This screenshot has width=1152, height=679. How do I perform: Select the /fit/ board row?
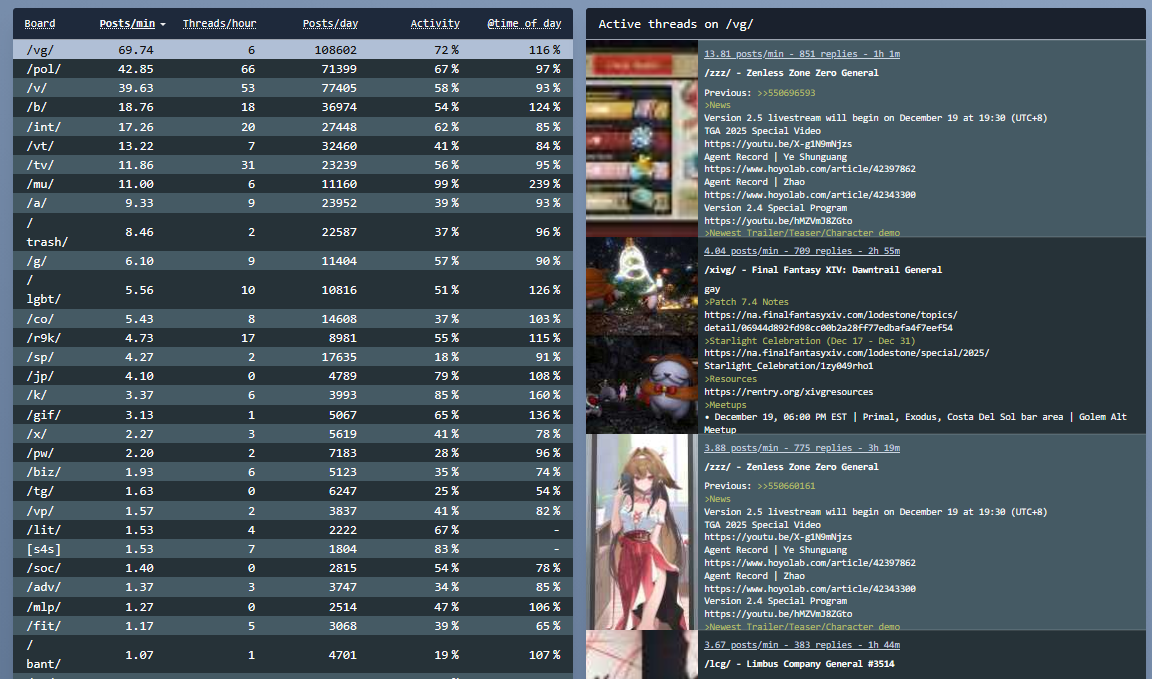292,626
